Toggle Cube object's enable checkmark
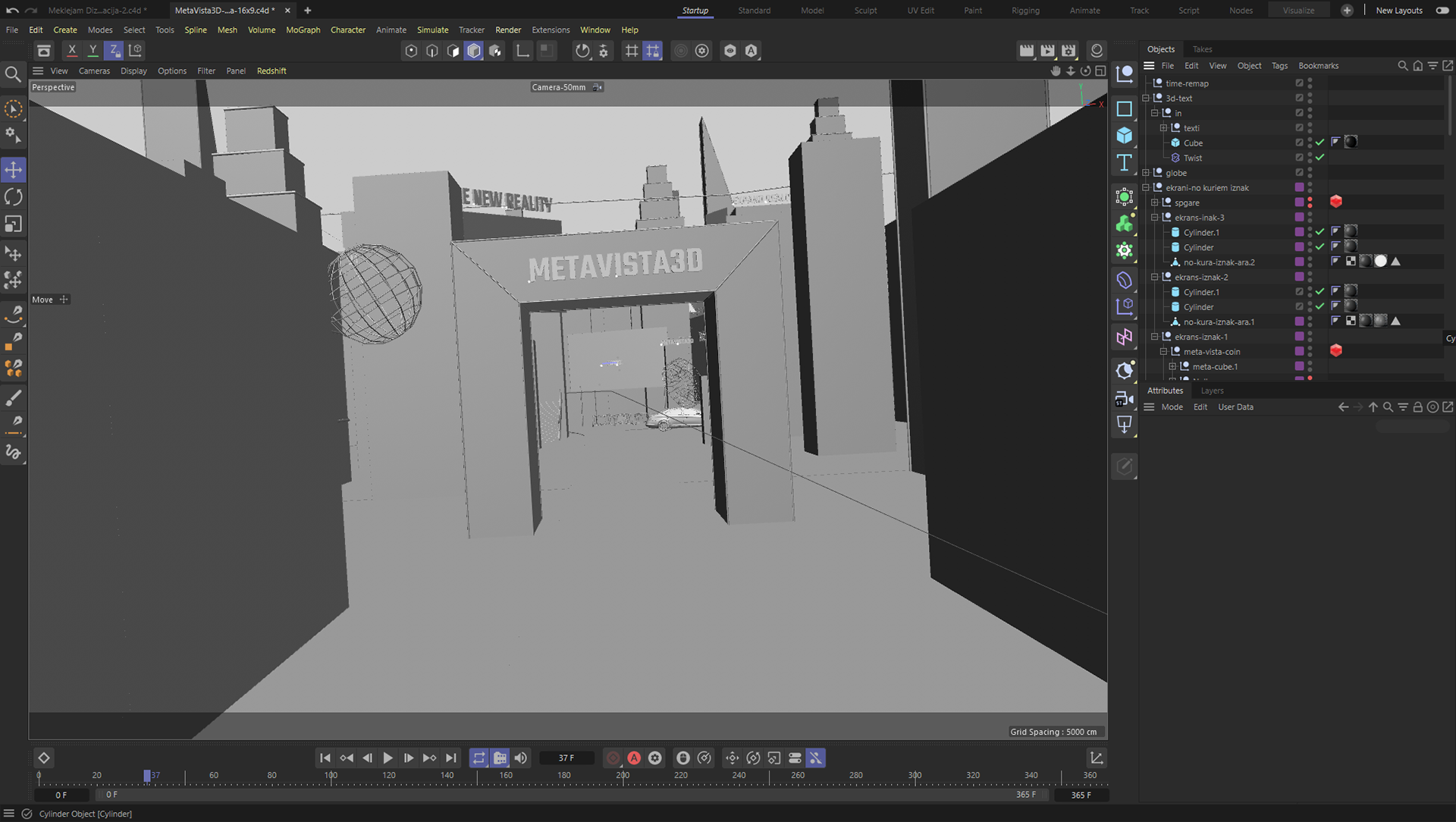 [x=1320, y=143]
